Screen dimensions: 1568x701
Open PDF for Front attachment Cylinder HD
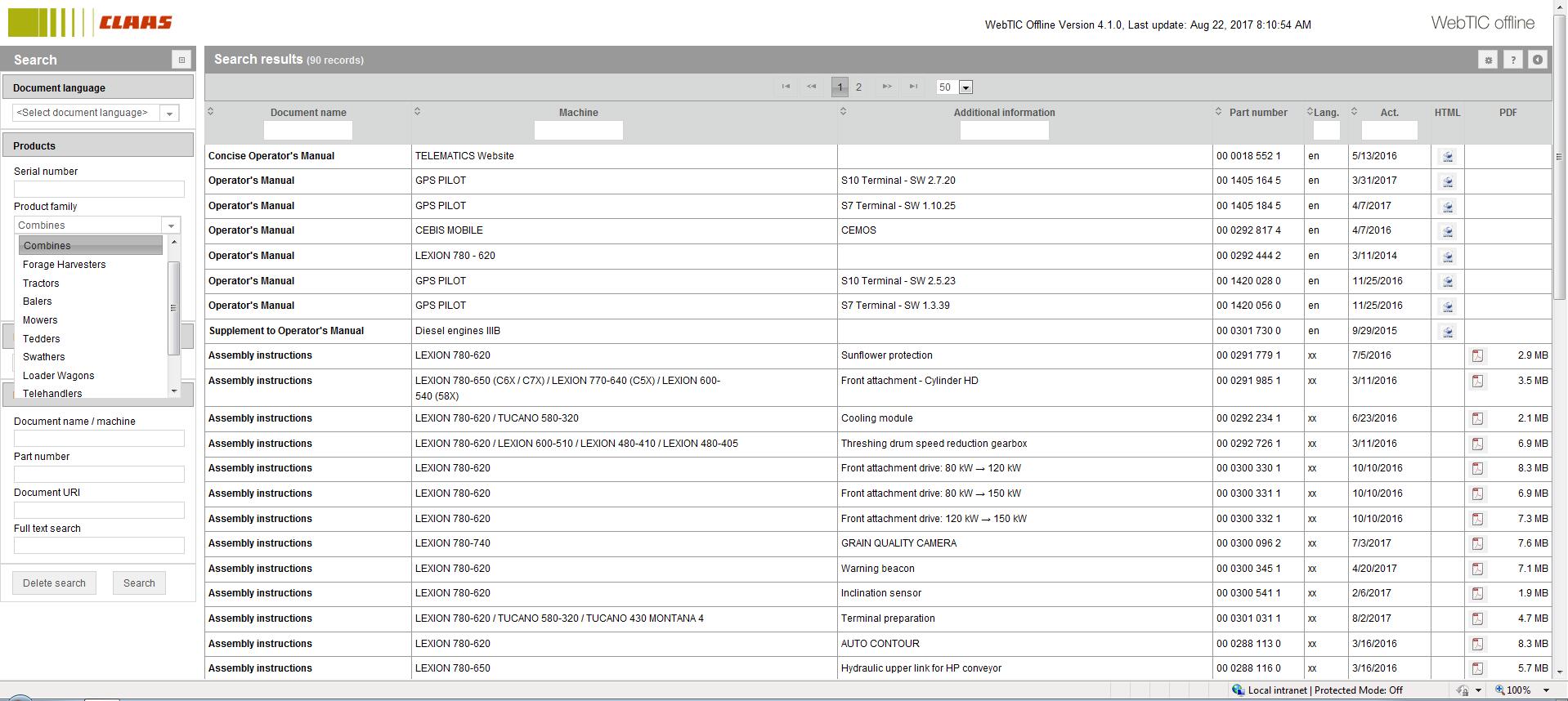tap(1477, 382)
